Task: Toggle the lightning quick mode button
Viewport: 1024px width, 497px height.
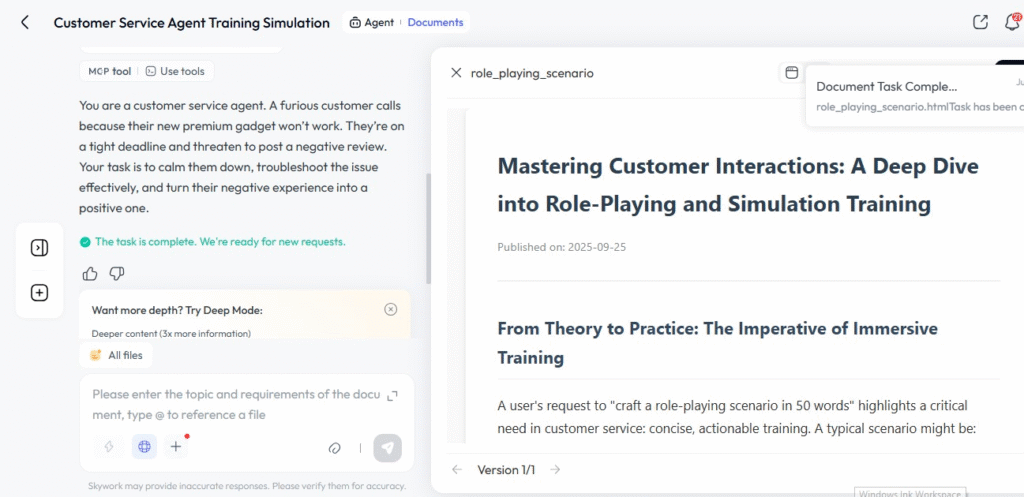Action: [x=108, y=447]
